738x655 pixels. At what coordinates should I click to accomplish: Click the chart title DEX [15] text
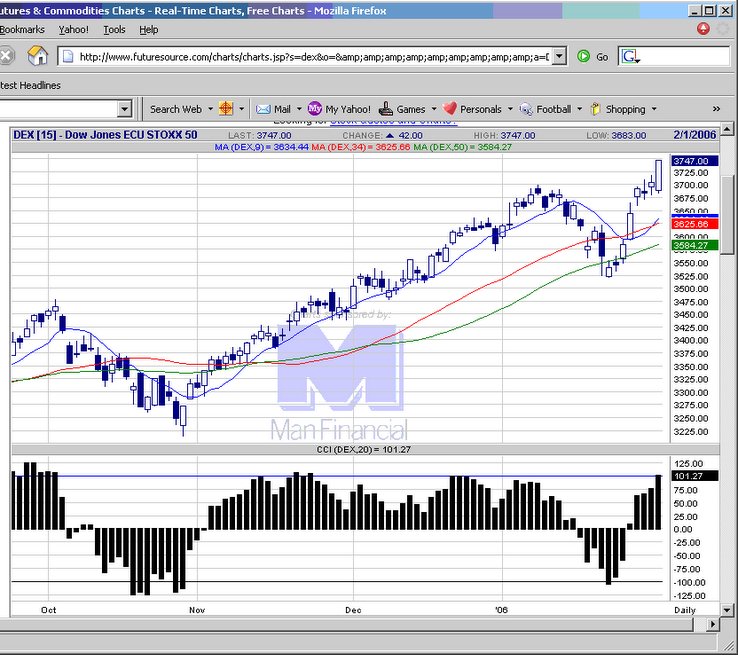coord(105,135)
